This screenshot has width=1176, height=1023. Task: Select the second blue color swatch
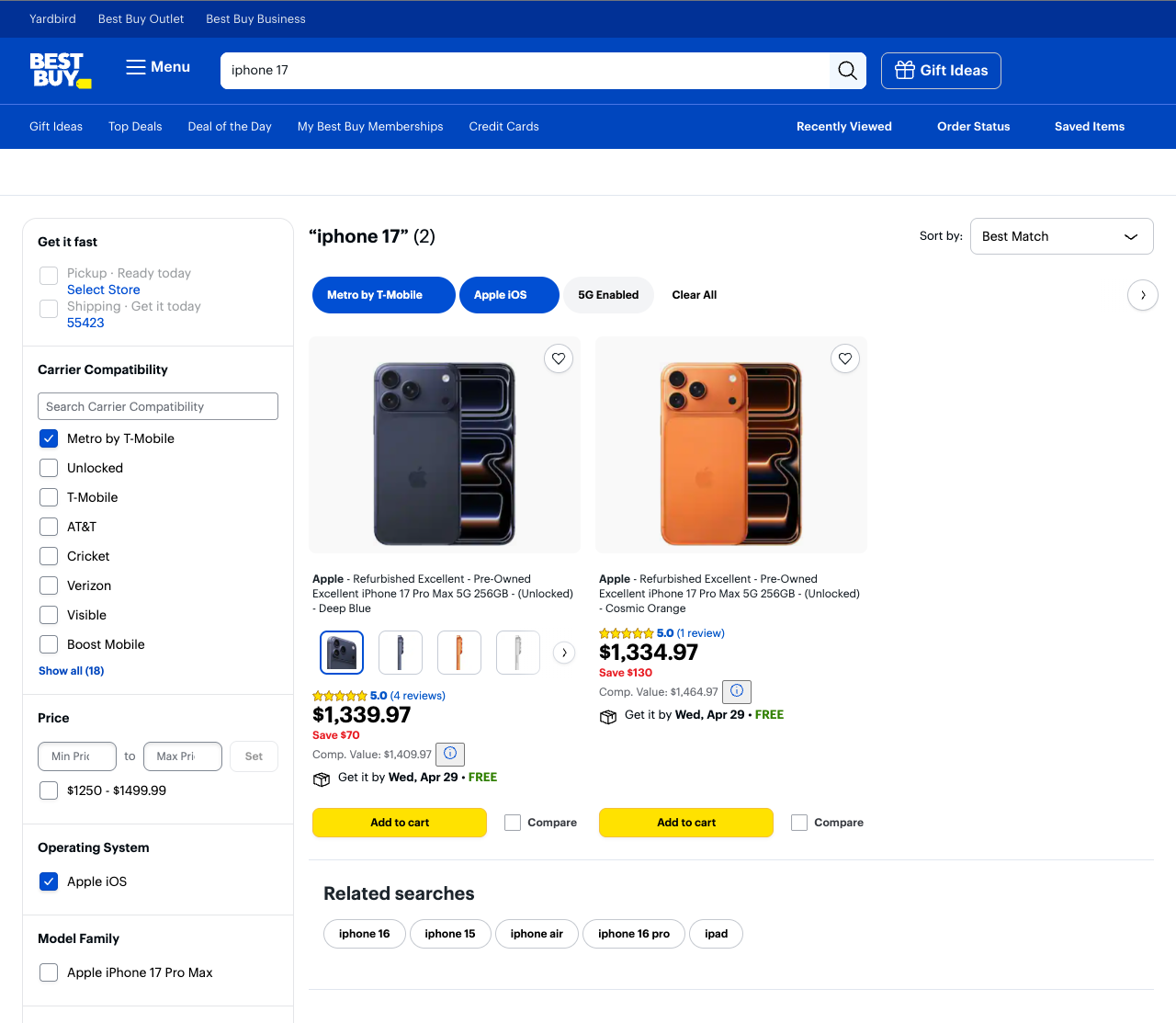point(401,653)
